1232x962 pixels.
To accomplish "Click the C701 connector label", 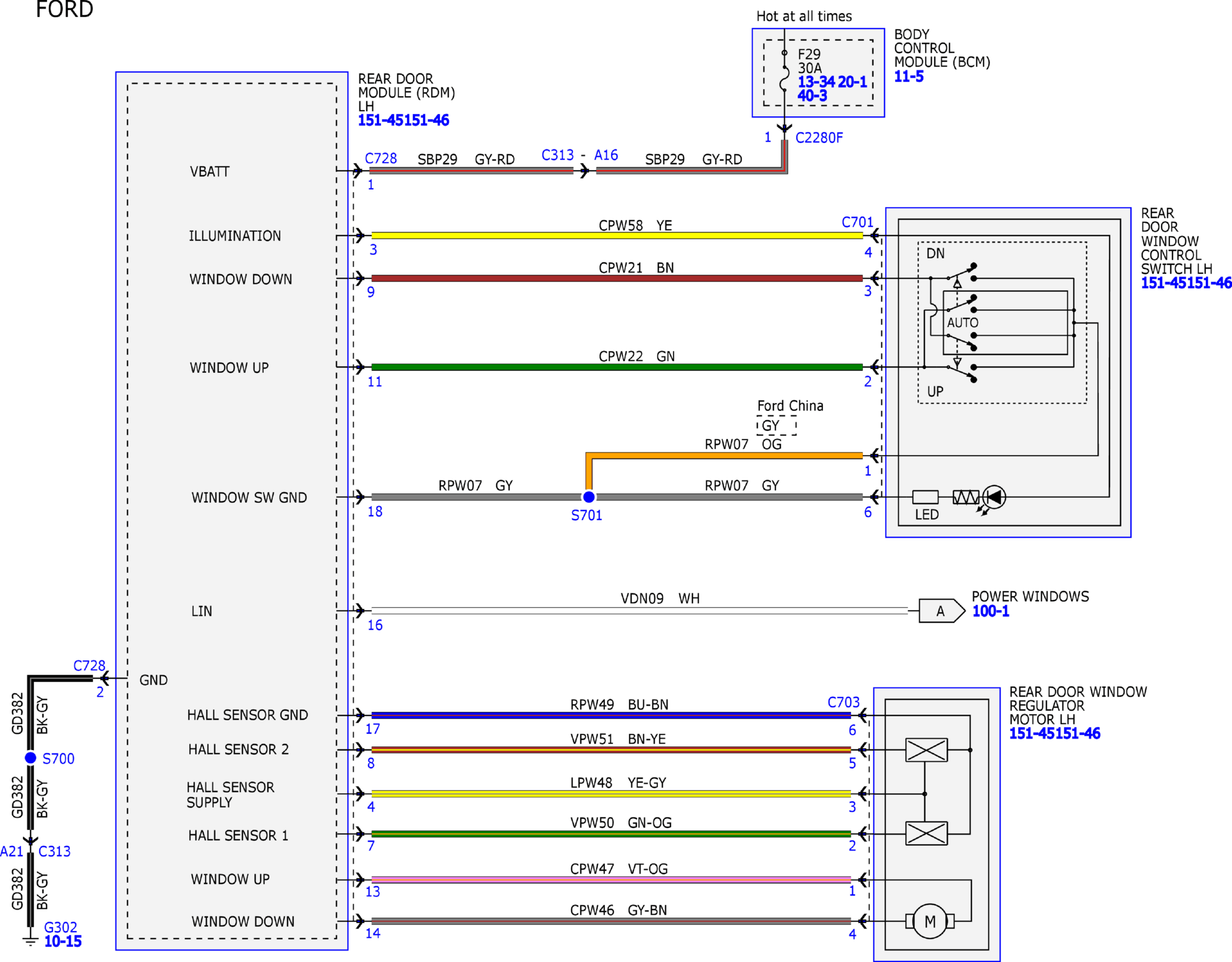I will [x=857, y=222].
